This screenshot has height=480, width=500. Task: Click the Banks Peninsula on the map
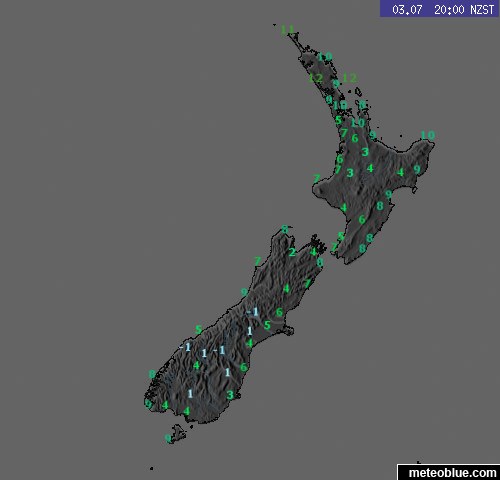pos(288,331)
